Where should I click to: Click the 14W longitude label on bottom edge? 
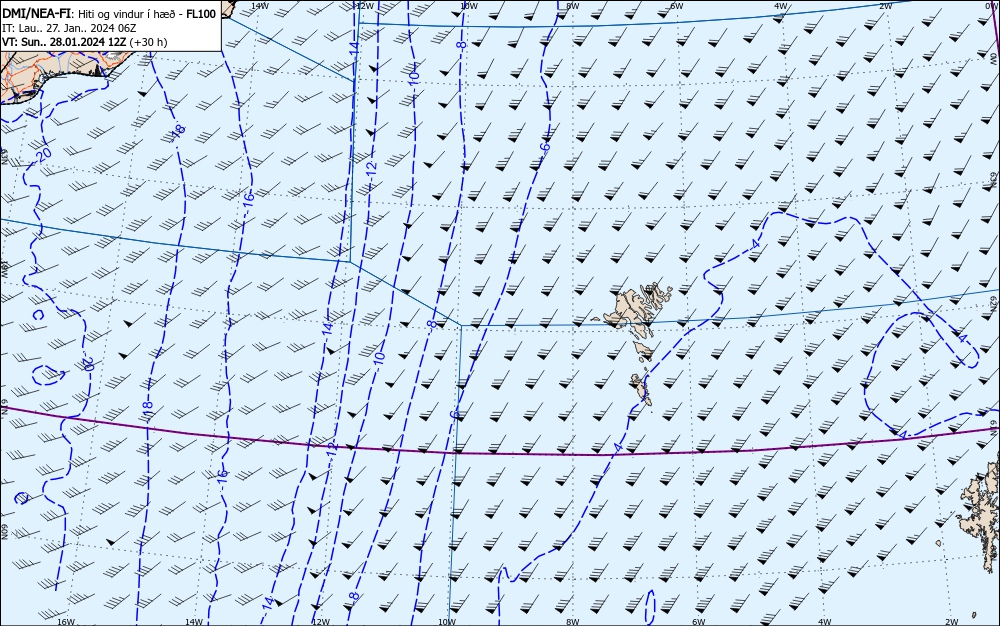tap(193, 622)
